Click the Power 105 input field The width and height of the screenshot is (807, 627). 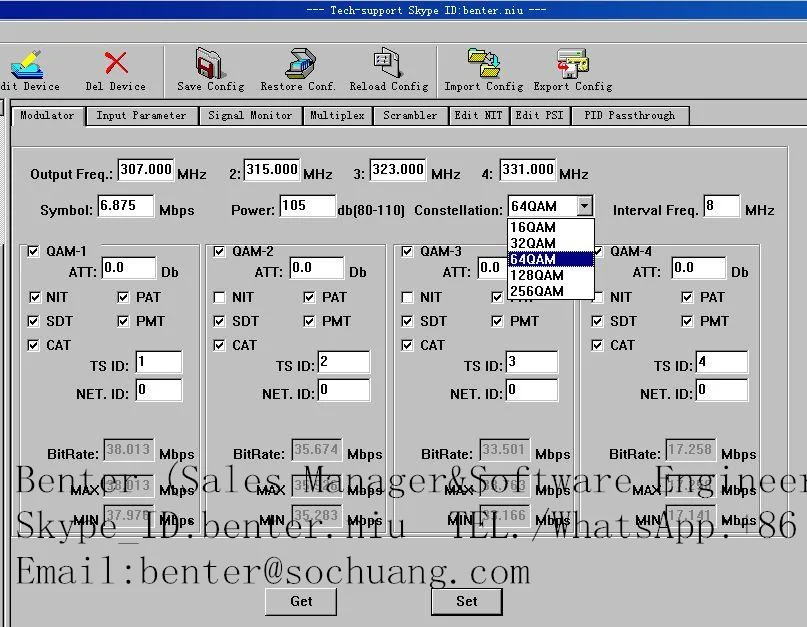click(307, 206)
